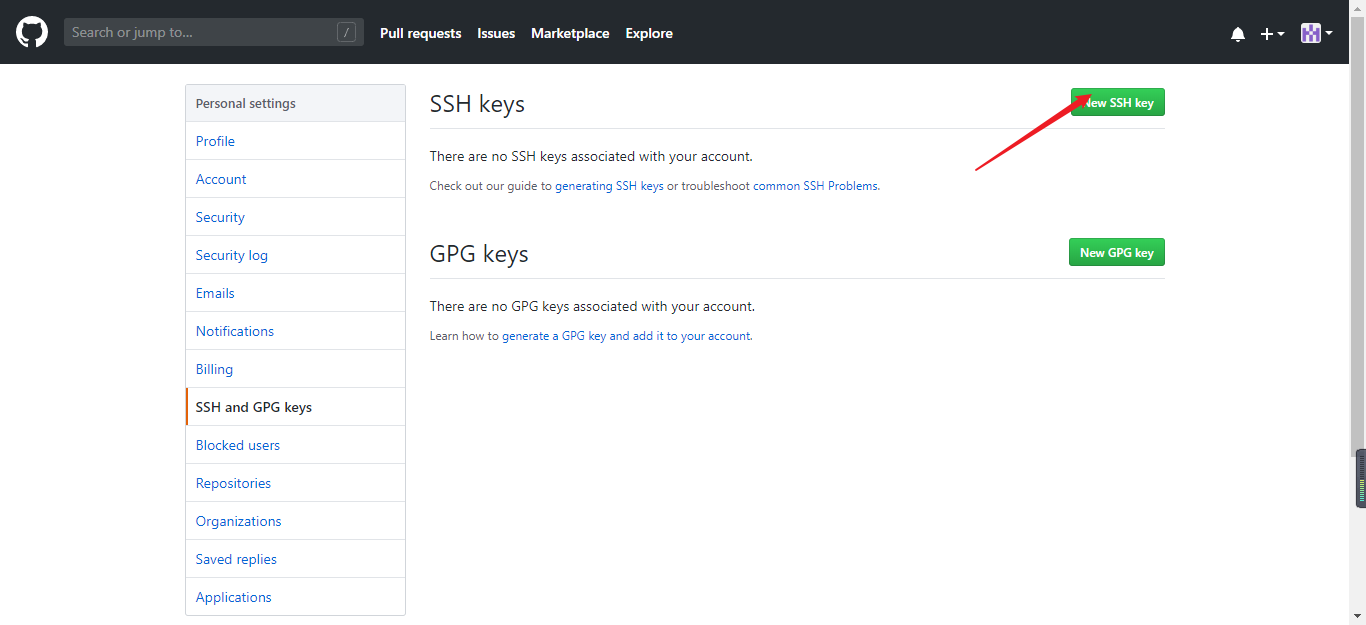1366x625 pixels.
Task: Open Blocked users settings
Action: [296, 445]
